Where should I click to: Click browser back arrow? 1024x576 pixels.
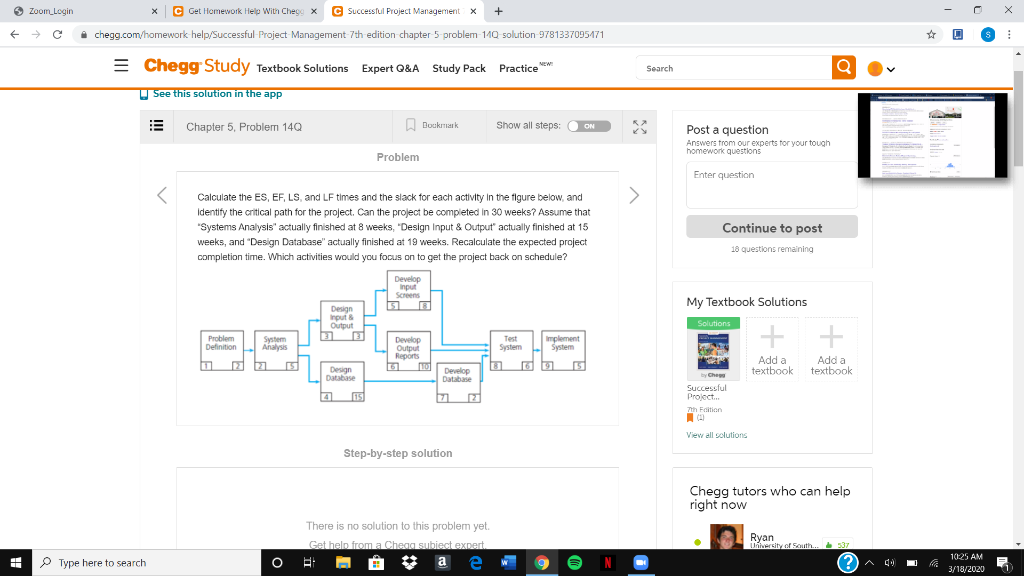click(15, 35)
